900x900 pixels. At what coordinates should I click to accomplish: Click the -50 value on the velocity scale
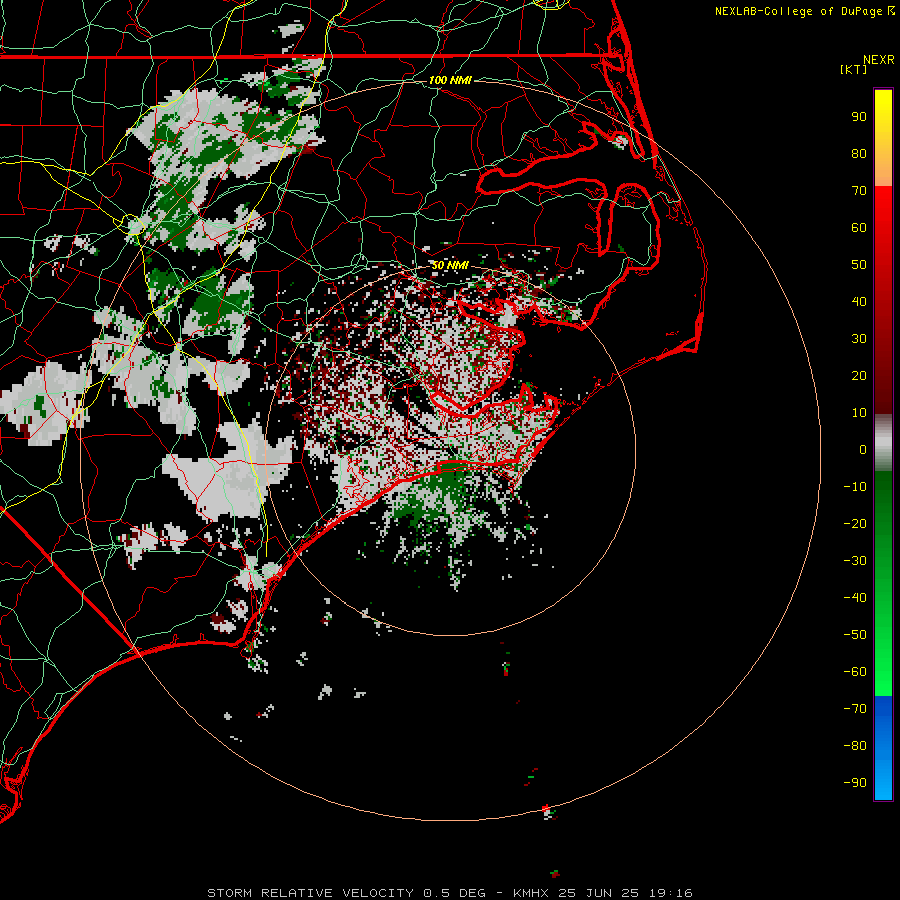(855, 634)
